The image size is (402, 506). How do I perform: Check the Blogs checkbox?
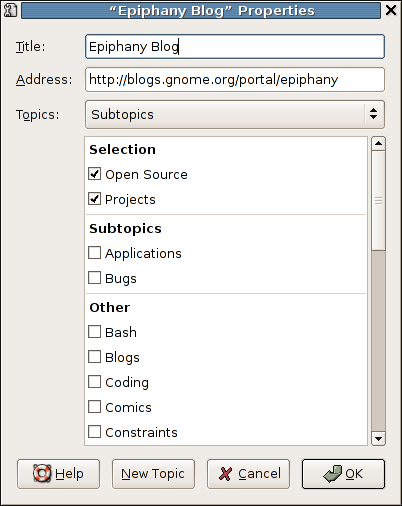coord(95,357)
